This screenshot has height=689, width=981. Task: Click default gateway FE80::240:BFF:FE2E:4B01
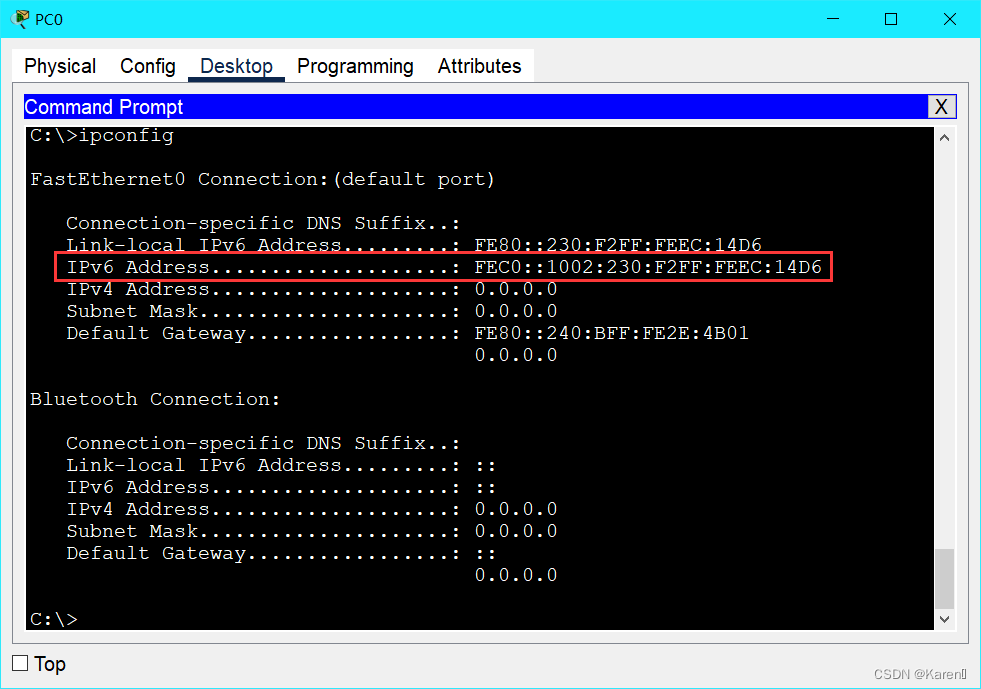pyautogui.click(x=611, y=333)
